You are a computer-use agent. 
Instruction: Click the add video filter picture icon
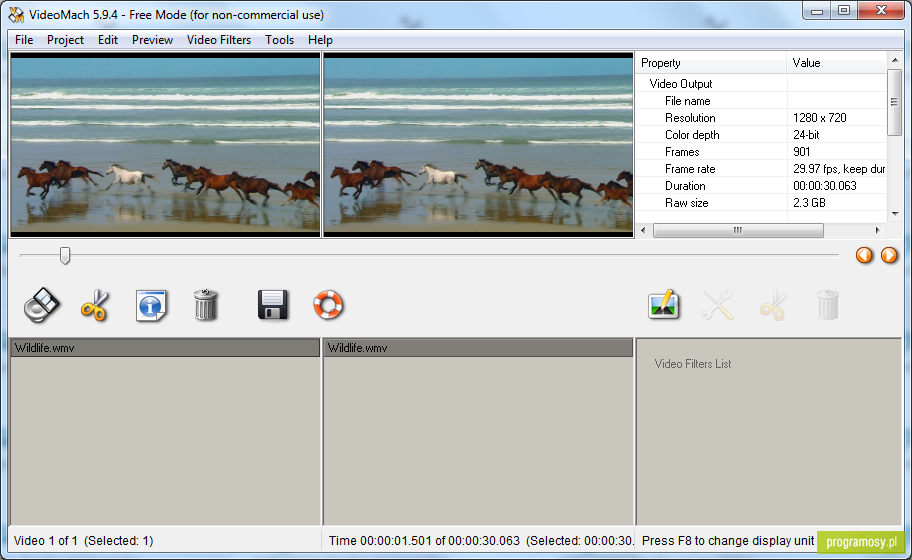point(664,305)
